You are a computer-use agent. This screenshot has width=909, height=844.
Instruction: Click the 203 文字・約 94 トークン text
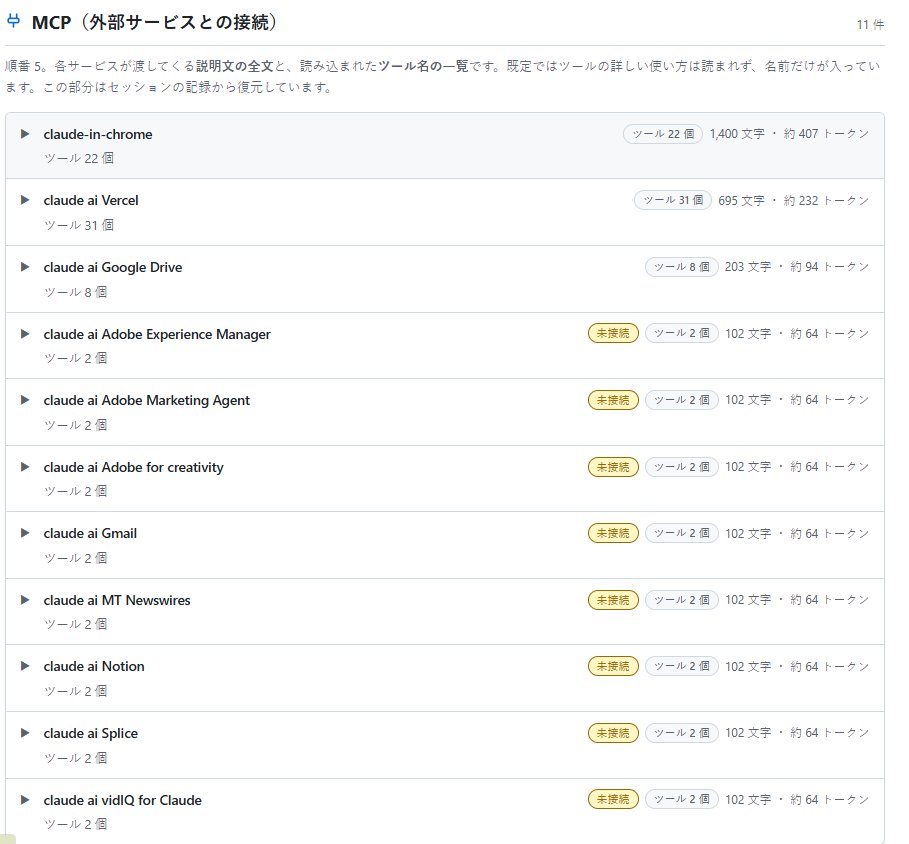[797, 267]
